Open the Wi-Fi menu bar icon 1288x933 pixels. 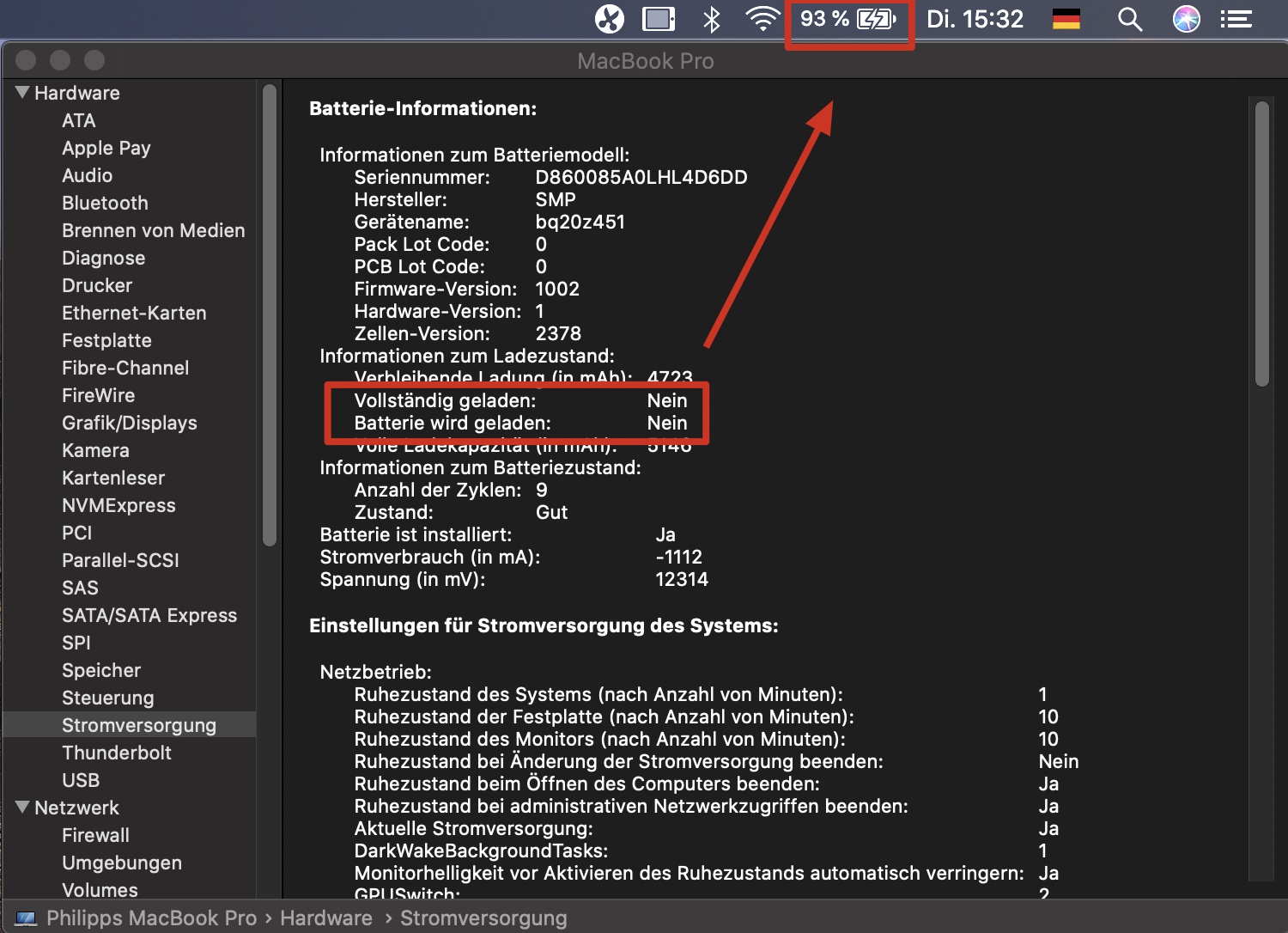762,18
